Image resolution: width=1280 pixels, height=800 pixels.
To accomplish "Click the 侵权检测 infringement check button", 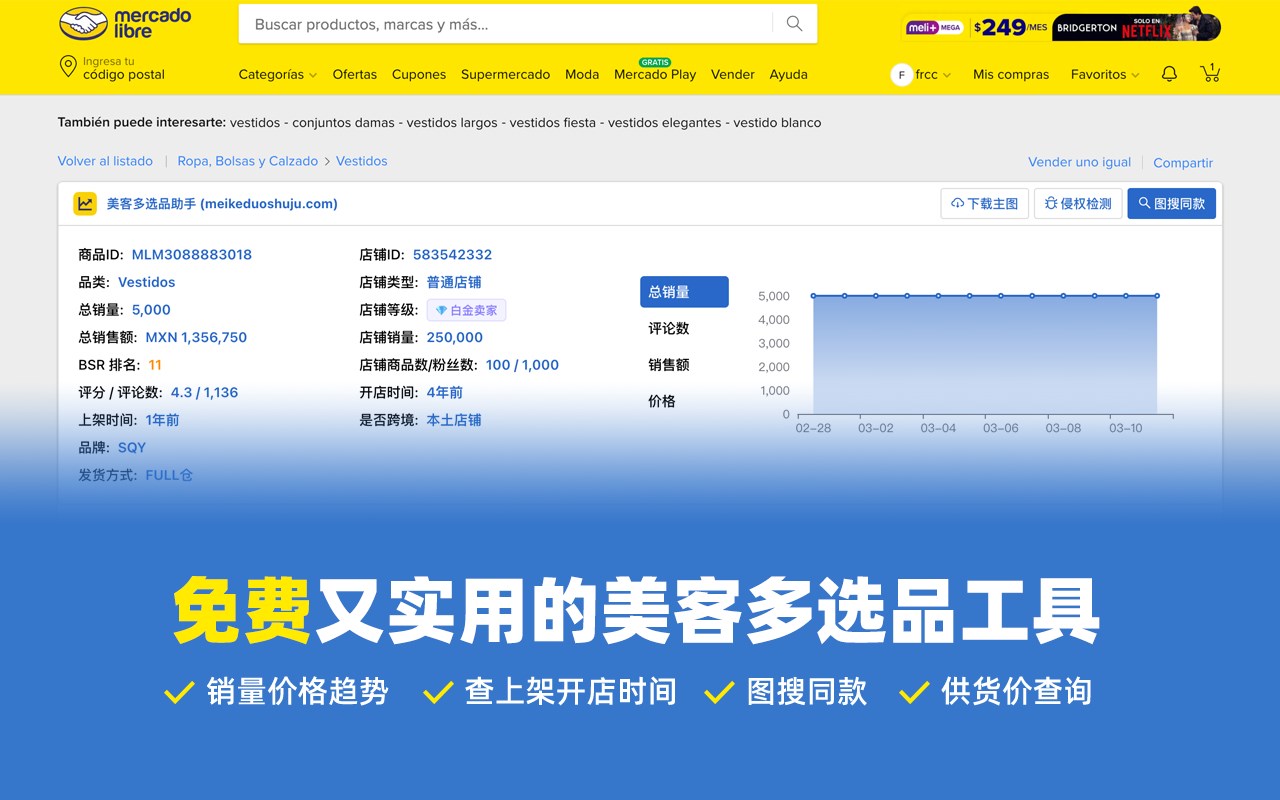I will 1078,203.
